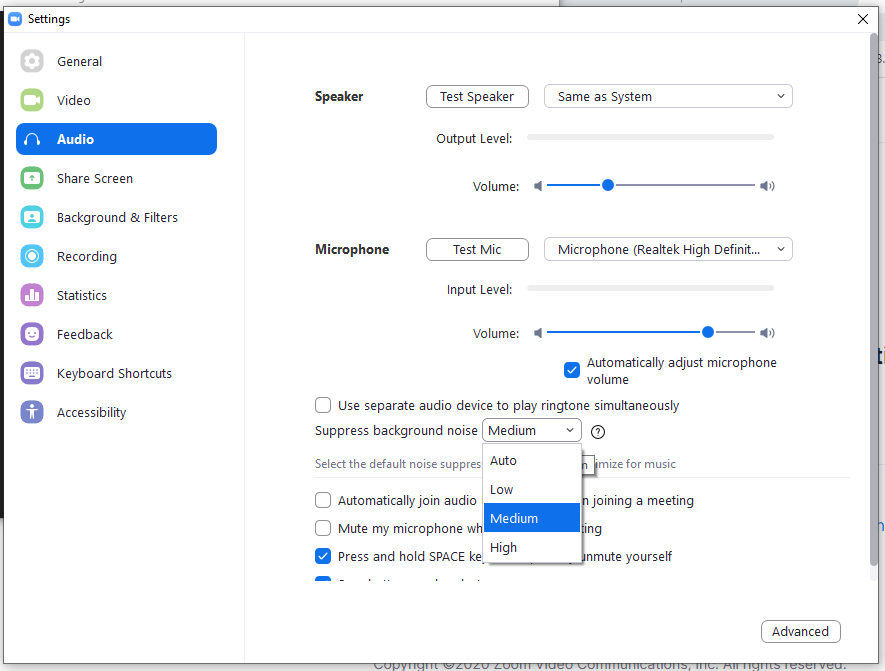The height and width of the screenshot is (671, 885).
Task: Enable automatically join audio checkbox
Action: coord(323,500)
